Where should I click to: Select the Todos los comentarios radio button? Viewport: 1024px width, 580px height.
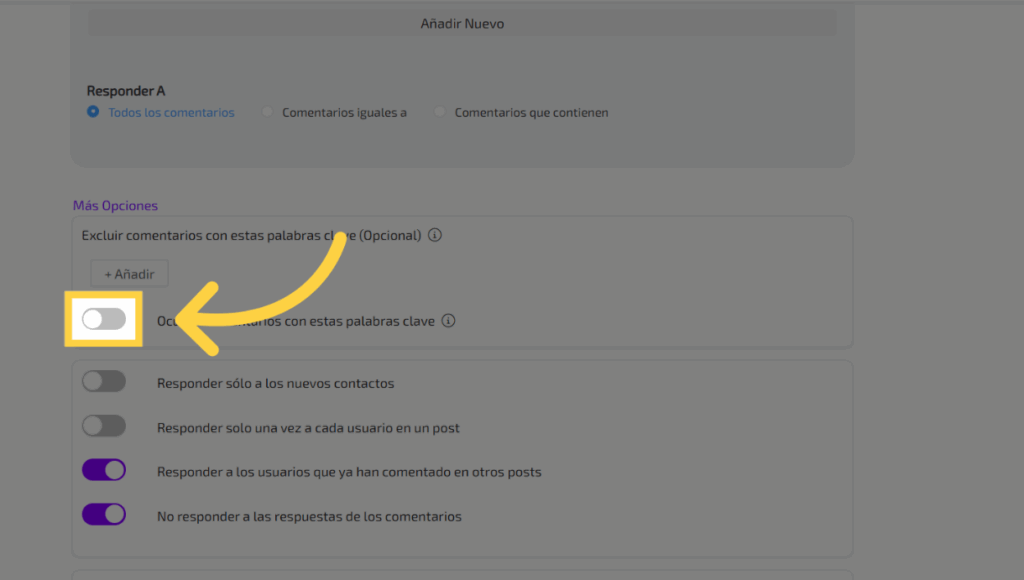point(94,112)
